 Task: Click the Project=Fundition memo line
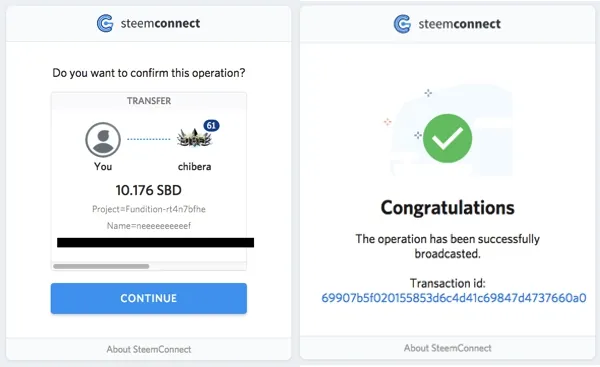point(149,209)
